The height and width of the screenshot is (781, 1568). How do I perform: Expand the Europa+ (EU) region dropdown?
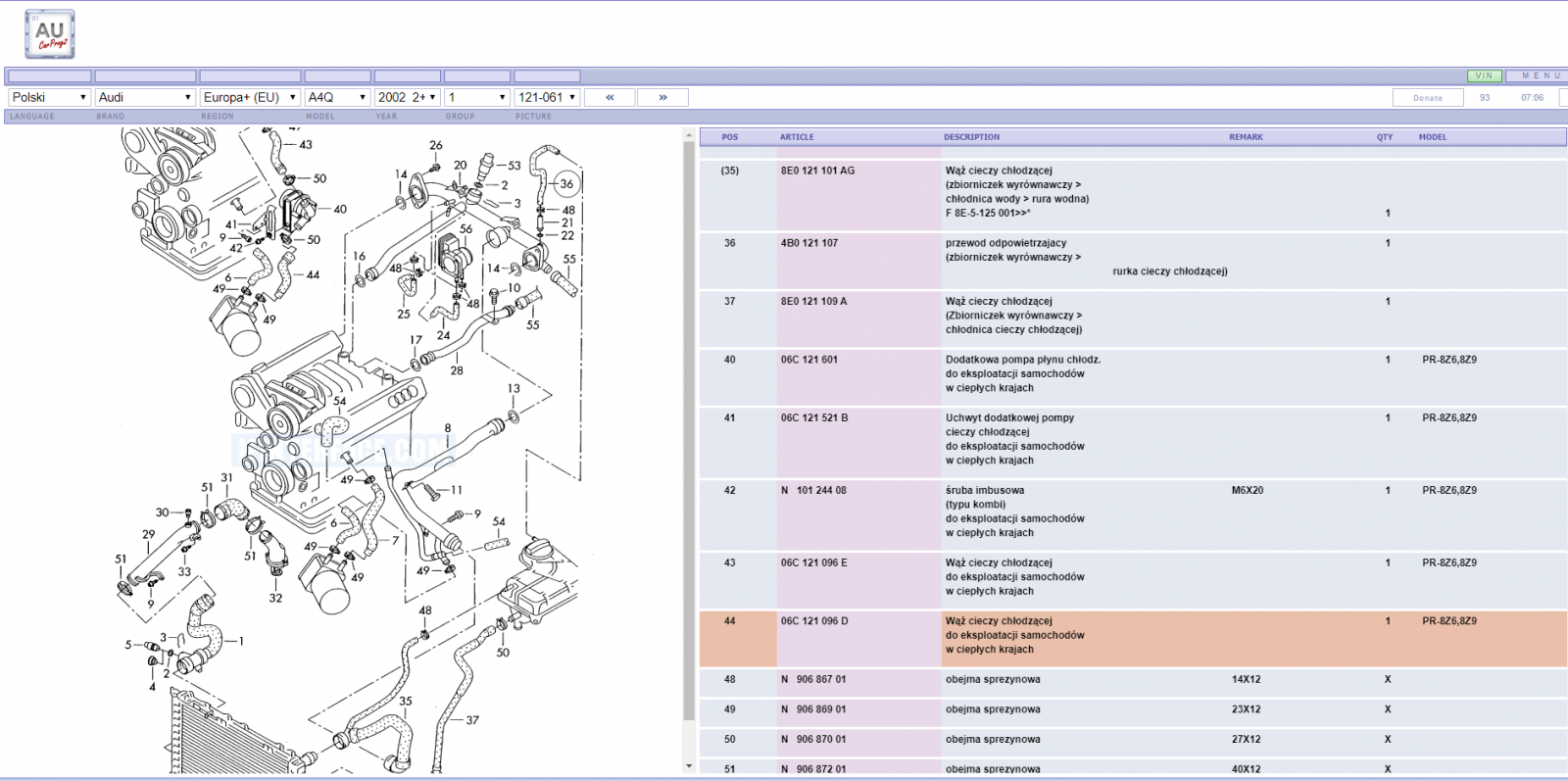click(x=250, y=97)
